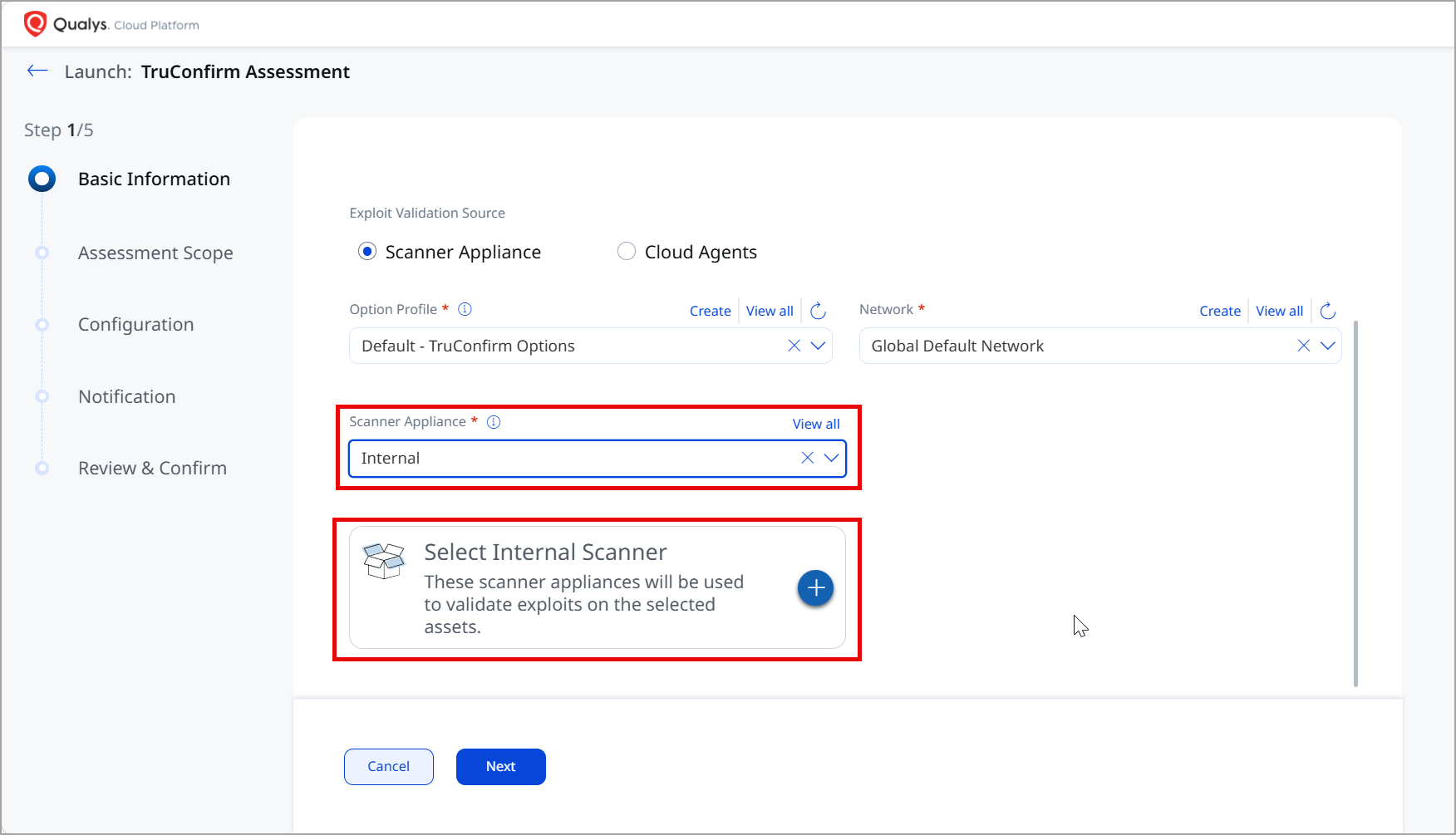Click the open box icon on scanner card
Viewport: 1456px width, 835px height.
[x=385, y=561]
